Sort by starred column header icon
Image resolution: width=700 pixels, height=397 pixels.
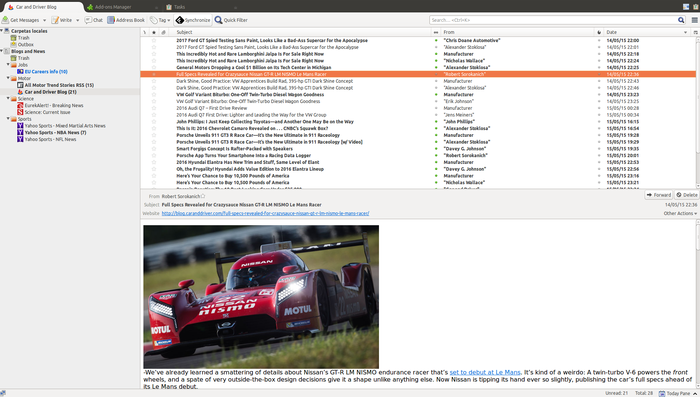pyautogui.click(x=154, y=32)
